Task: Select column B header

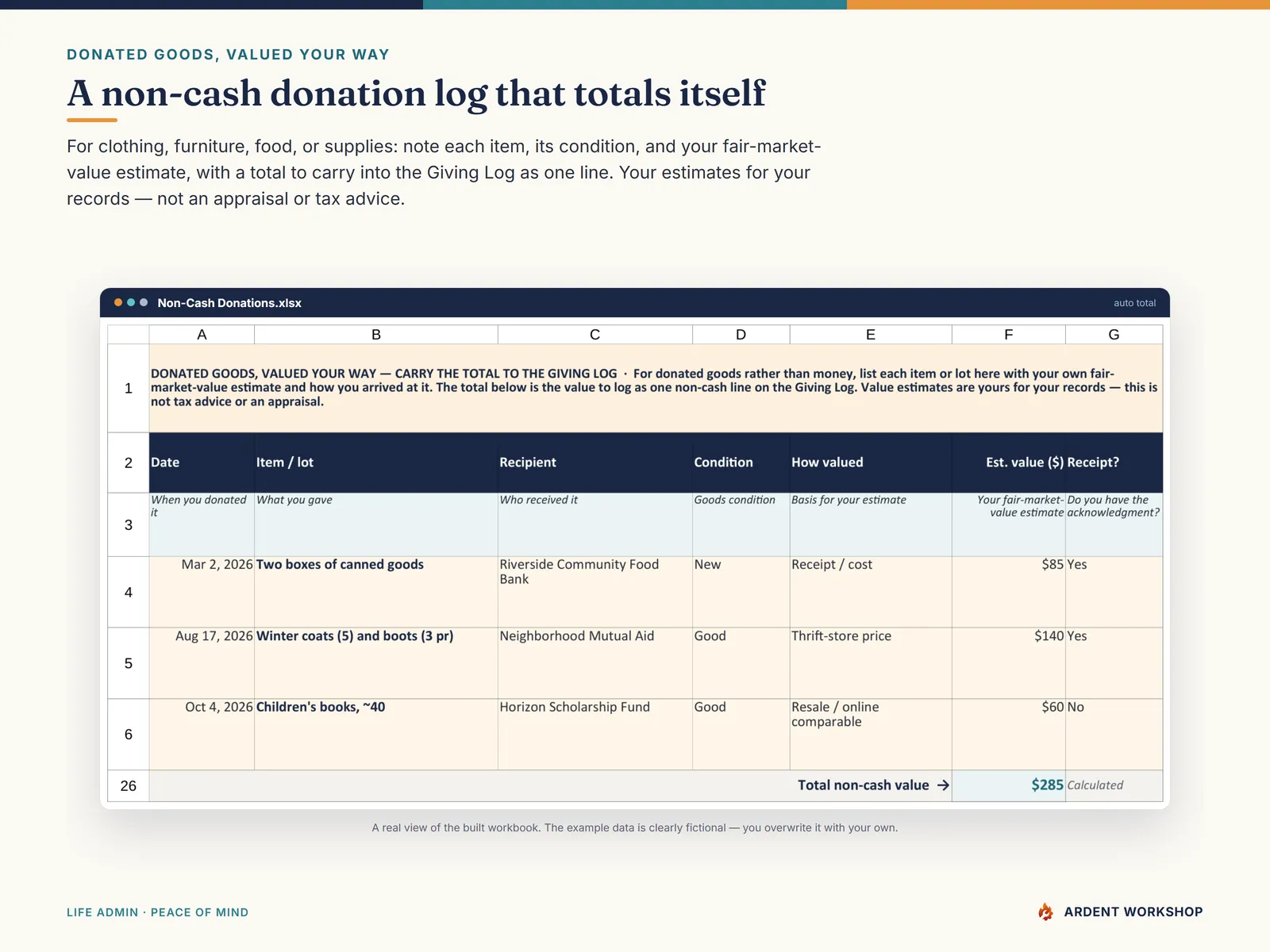Action: coord(376,335)
